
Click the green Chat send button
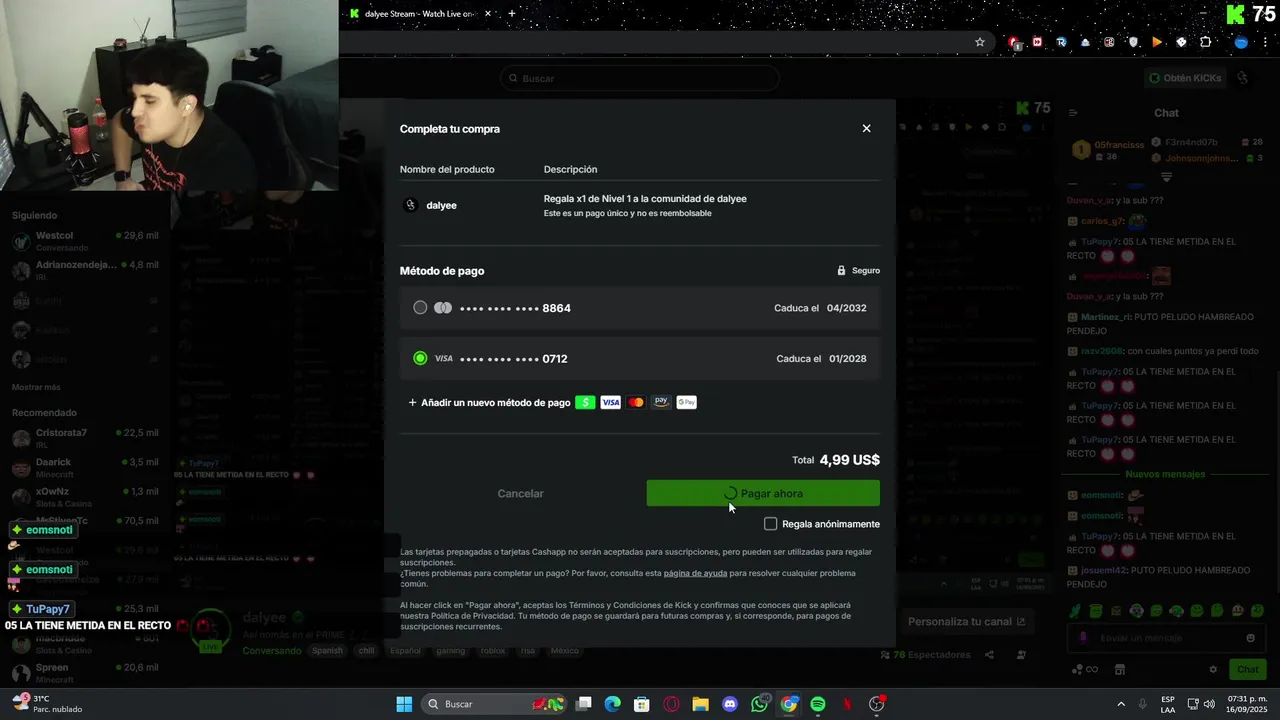(1248, 669)
